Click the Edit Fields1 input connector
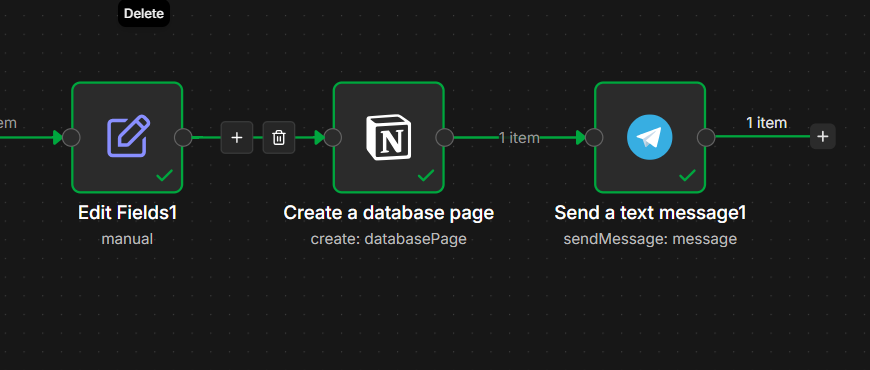 click(x=71, y=138)
